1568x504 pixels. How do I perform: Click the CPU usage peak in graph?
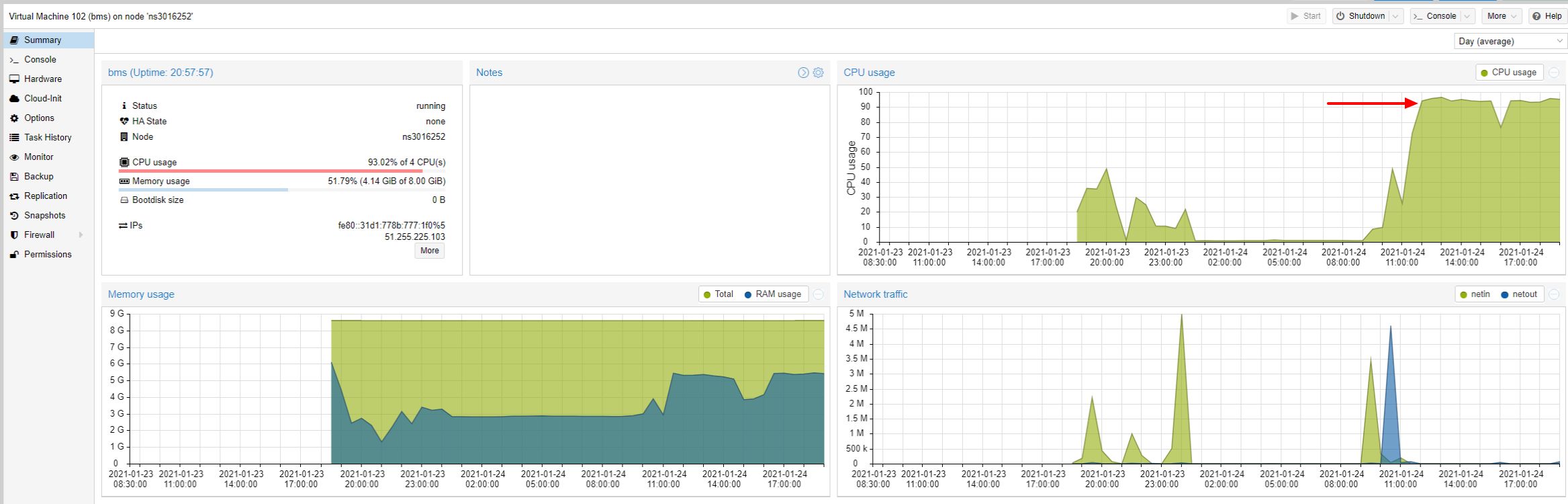click(1439, 98)
